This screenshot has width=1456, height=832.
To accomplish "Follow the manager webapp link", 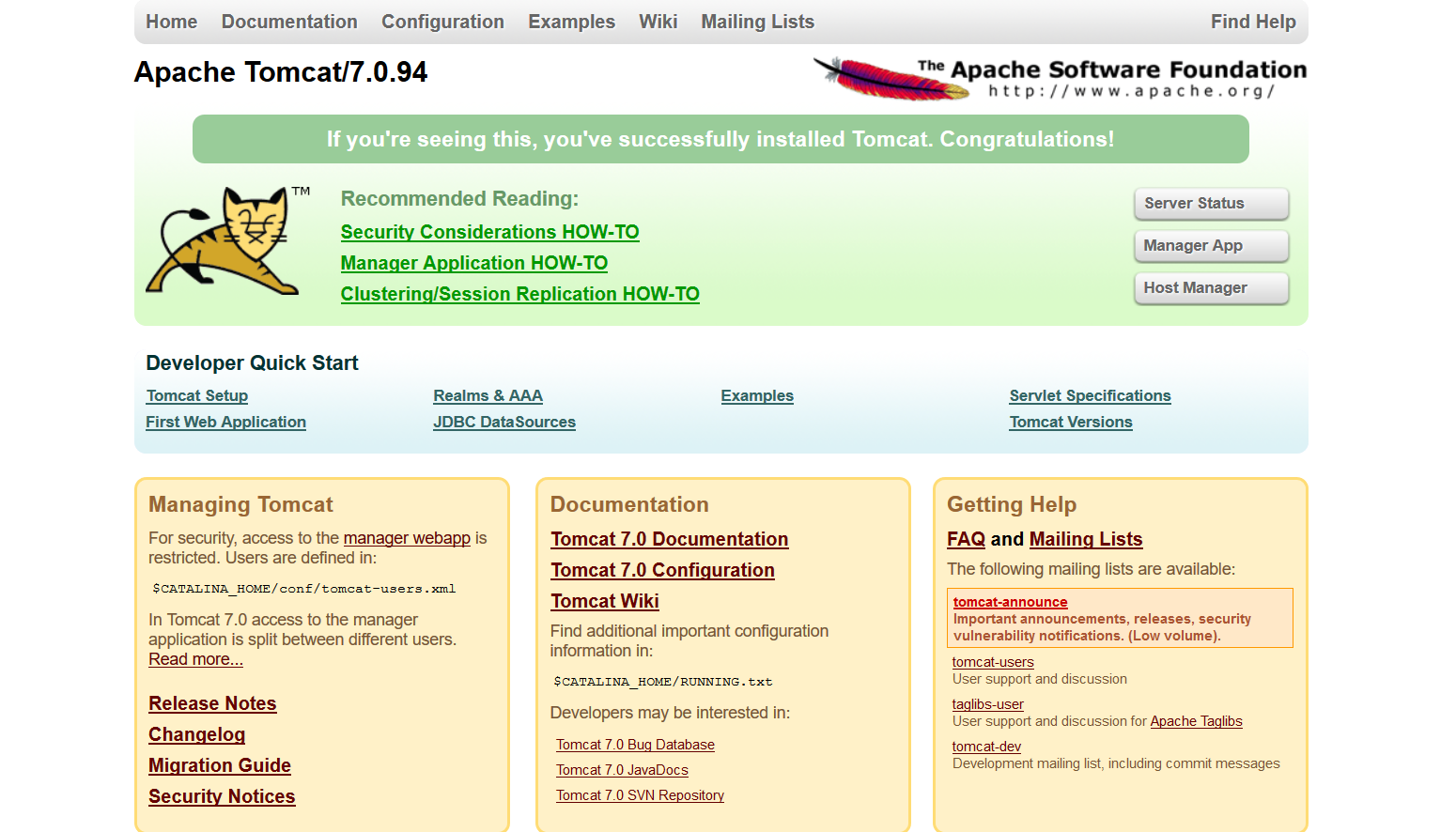I will click(x=407, y=538).
